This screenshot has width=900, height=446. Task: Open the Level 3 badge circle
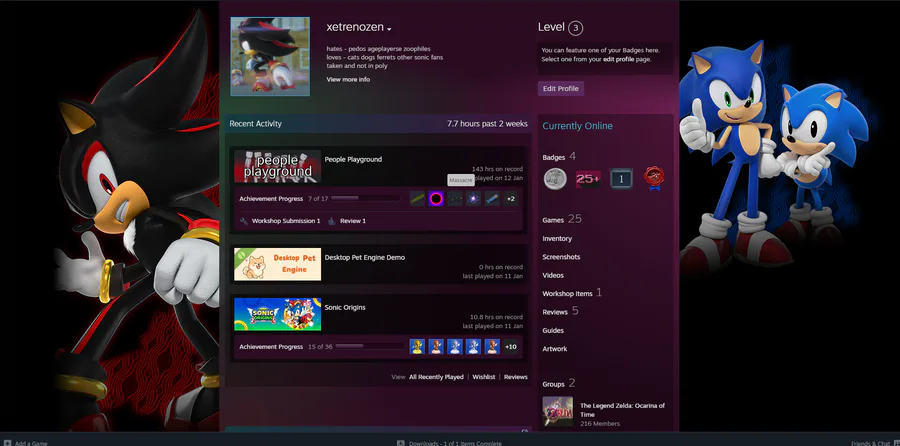coord(575,28)
